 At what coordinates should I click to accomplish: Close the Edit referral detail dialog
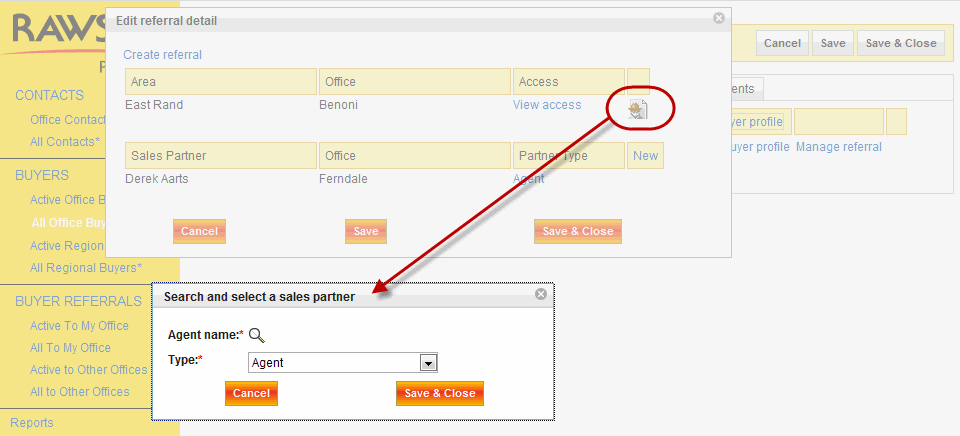click(718, 18)
